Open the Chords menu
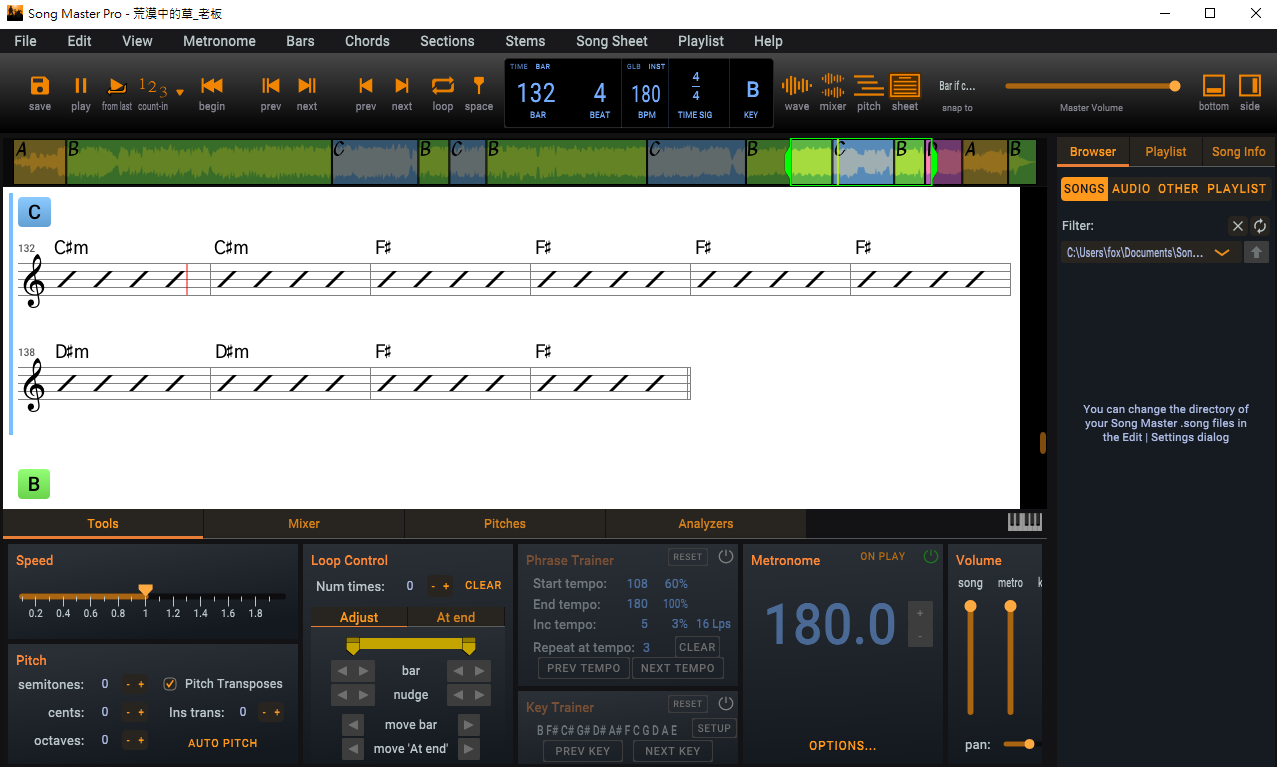The height and width of the screenshot is (767, 1277). (367, 41)
